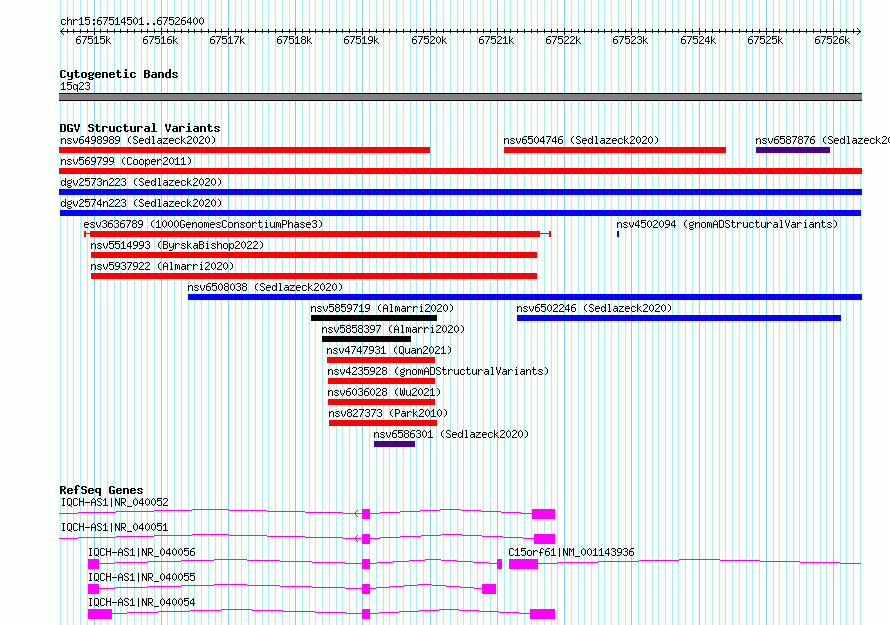The width and height of the screenshot is (890, 625).
Task: Click the 67523k ruler position label
Action: [630, 40]
